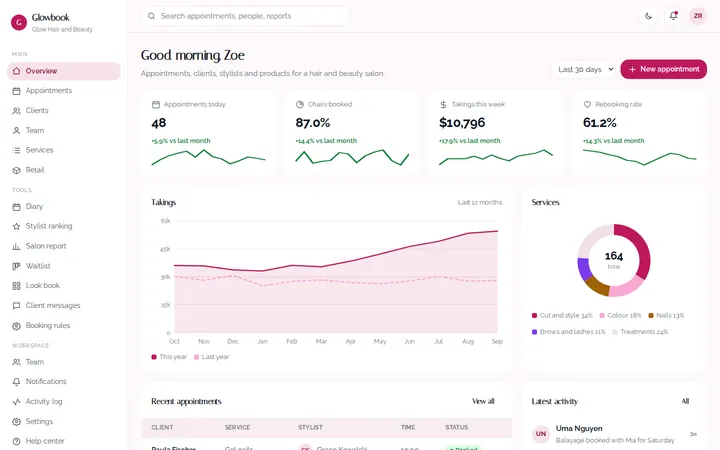720x450 pixels.
Task: Click View all in Recent appointments
Action: click(x=483, y=401)
